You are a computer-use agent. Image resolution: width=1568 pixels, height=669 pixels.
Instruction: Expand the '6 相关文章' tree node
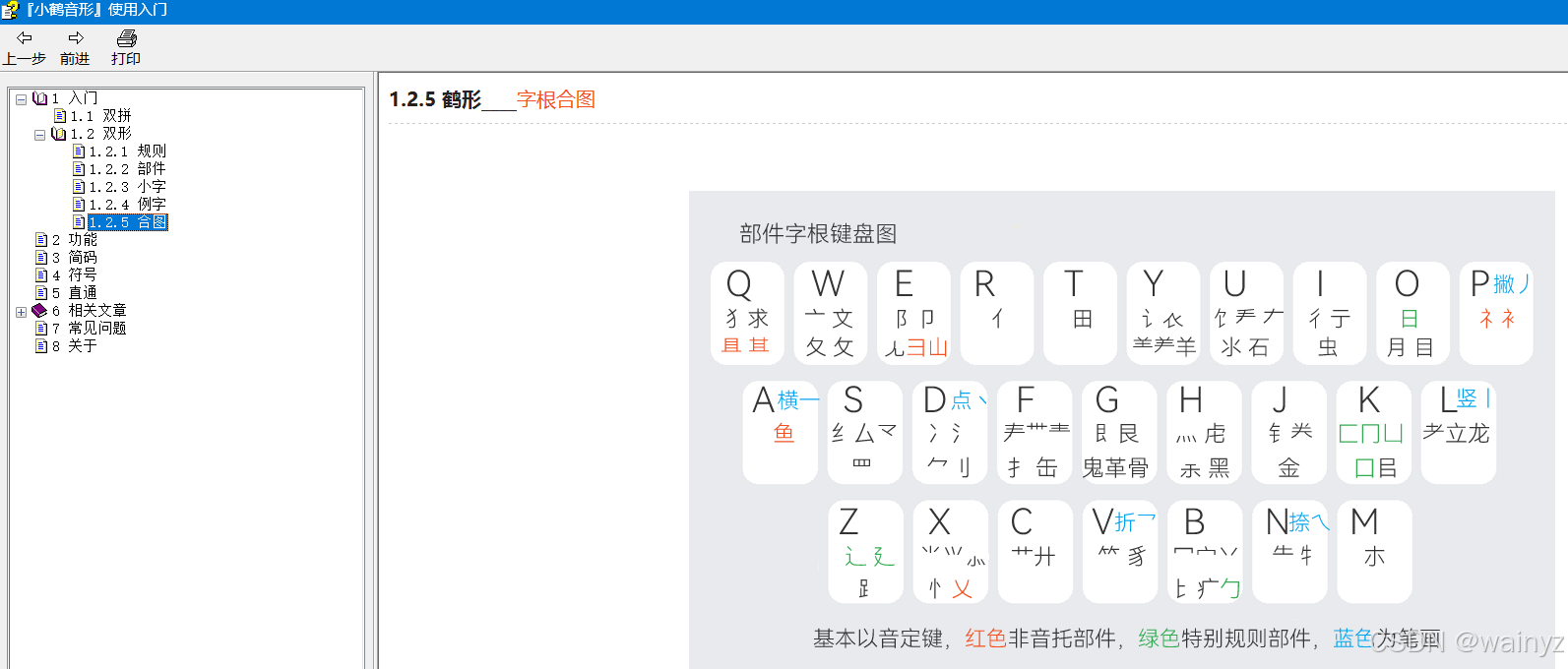21,312
